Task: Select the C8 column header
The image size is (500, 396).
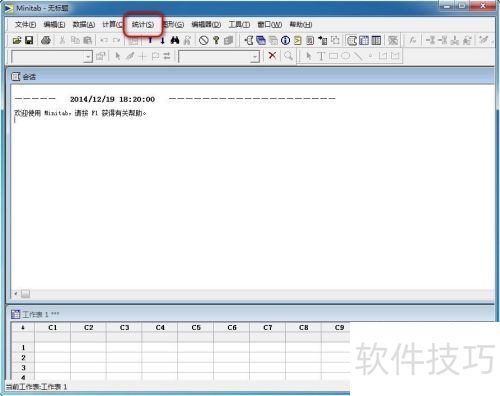Action: tap(304, 328)
